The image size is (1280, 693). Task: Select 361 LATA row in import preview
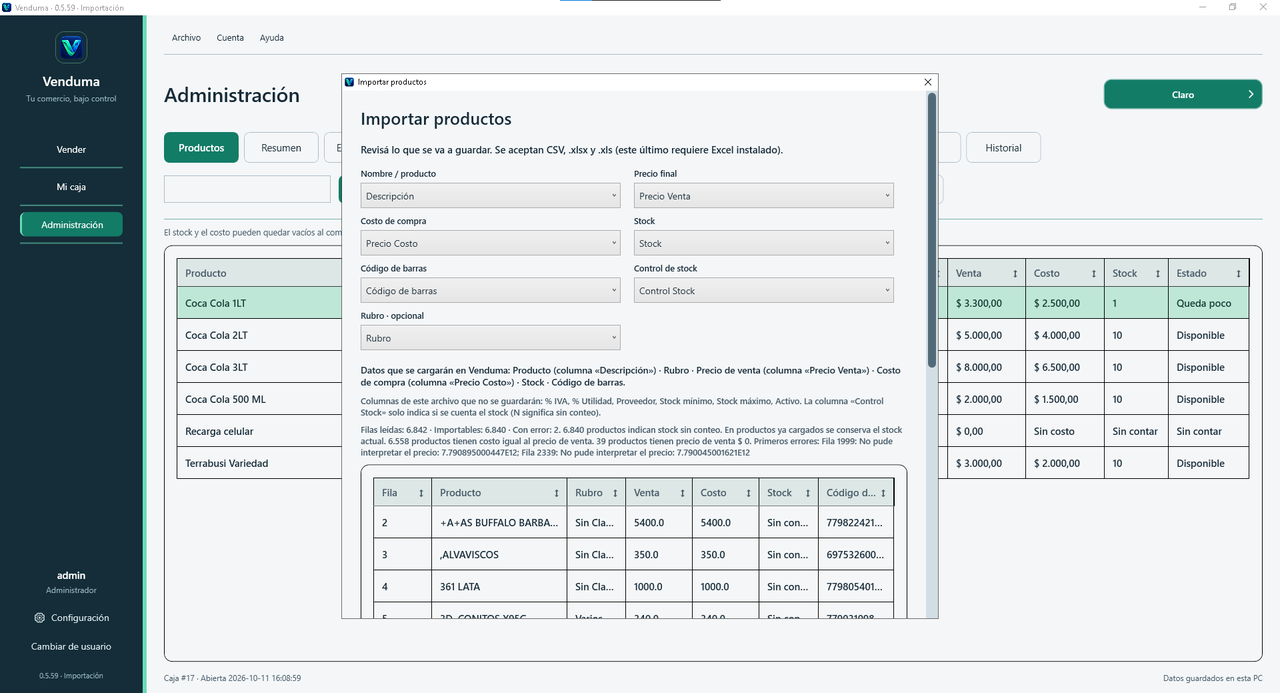634,587
